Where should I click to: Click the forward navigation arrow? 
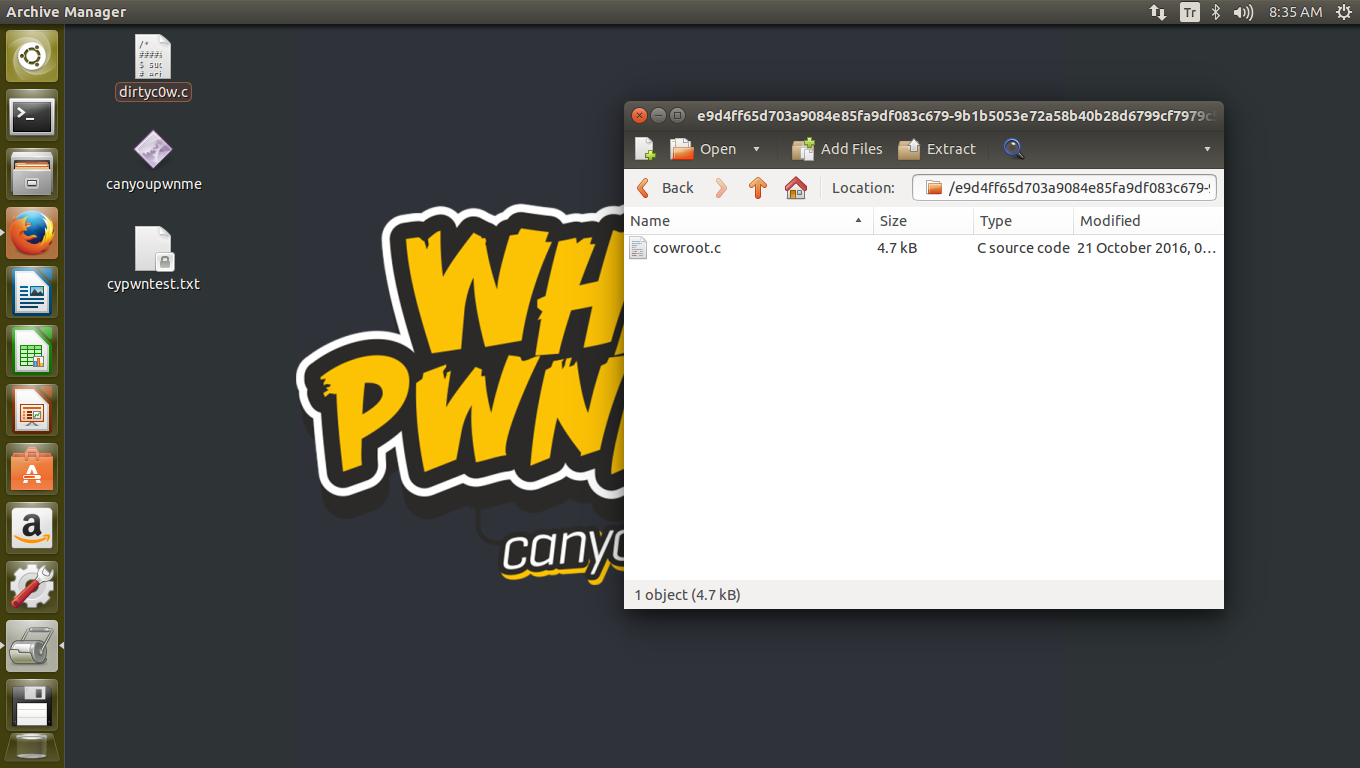721,188
